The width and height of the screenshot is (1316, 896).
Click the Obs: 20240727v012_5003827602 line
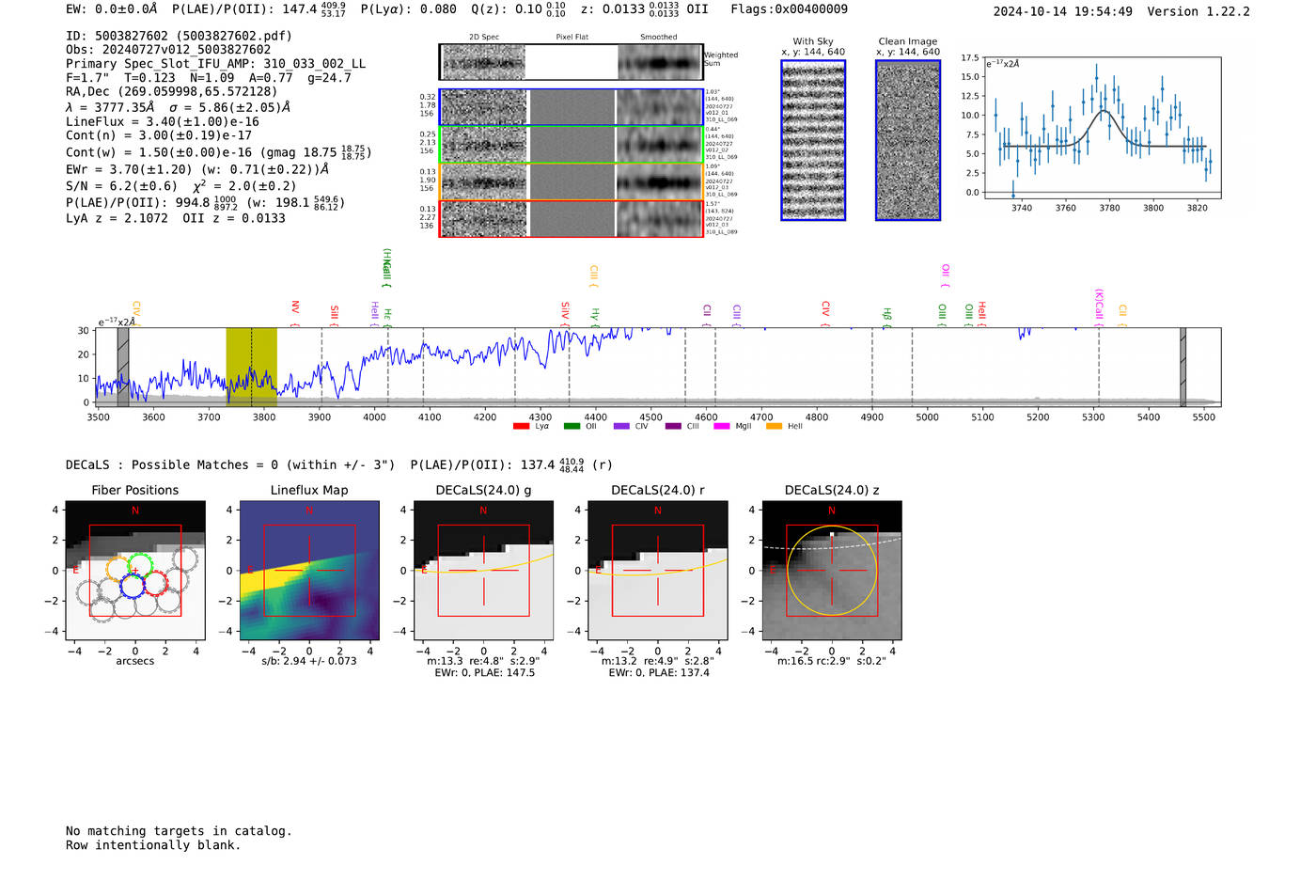click(x=168, y=50)
